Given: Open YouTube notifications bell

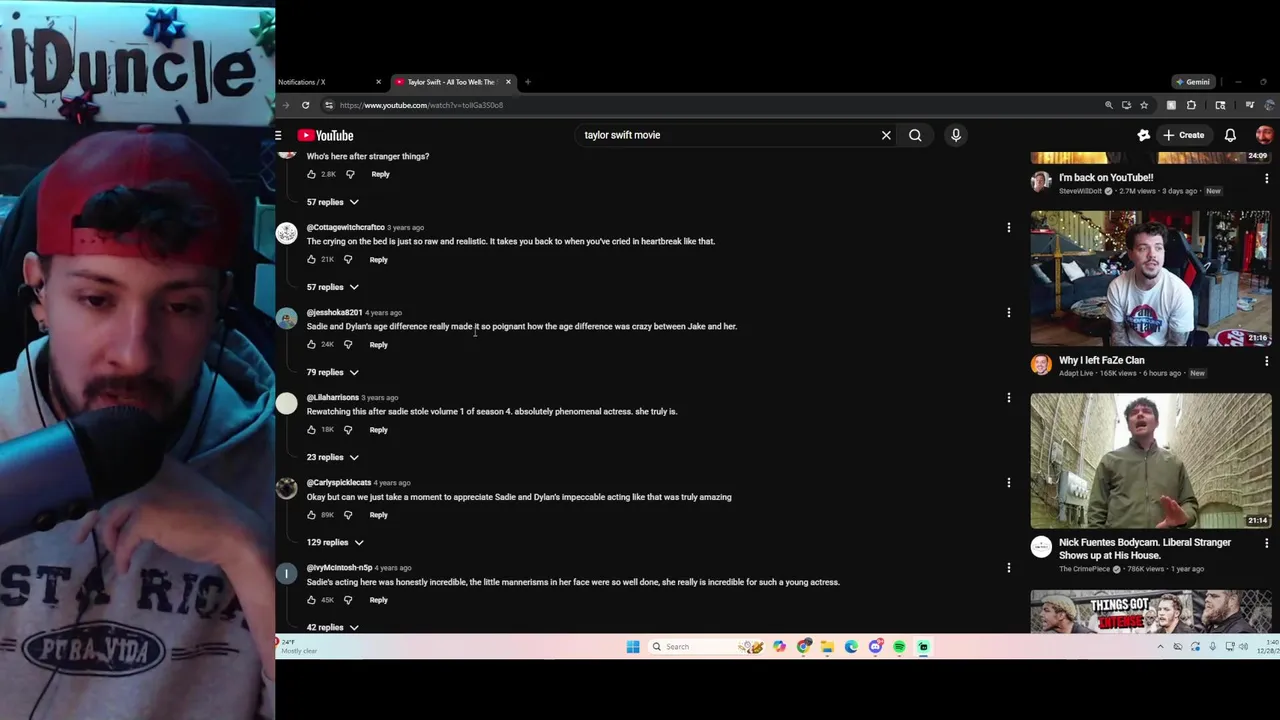Looking at the screenshot, I should pos(1230,135).
